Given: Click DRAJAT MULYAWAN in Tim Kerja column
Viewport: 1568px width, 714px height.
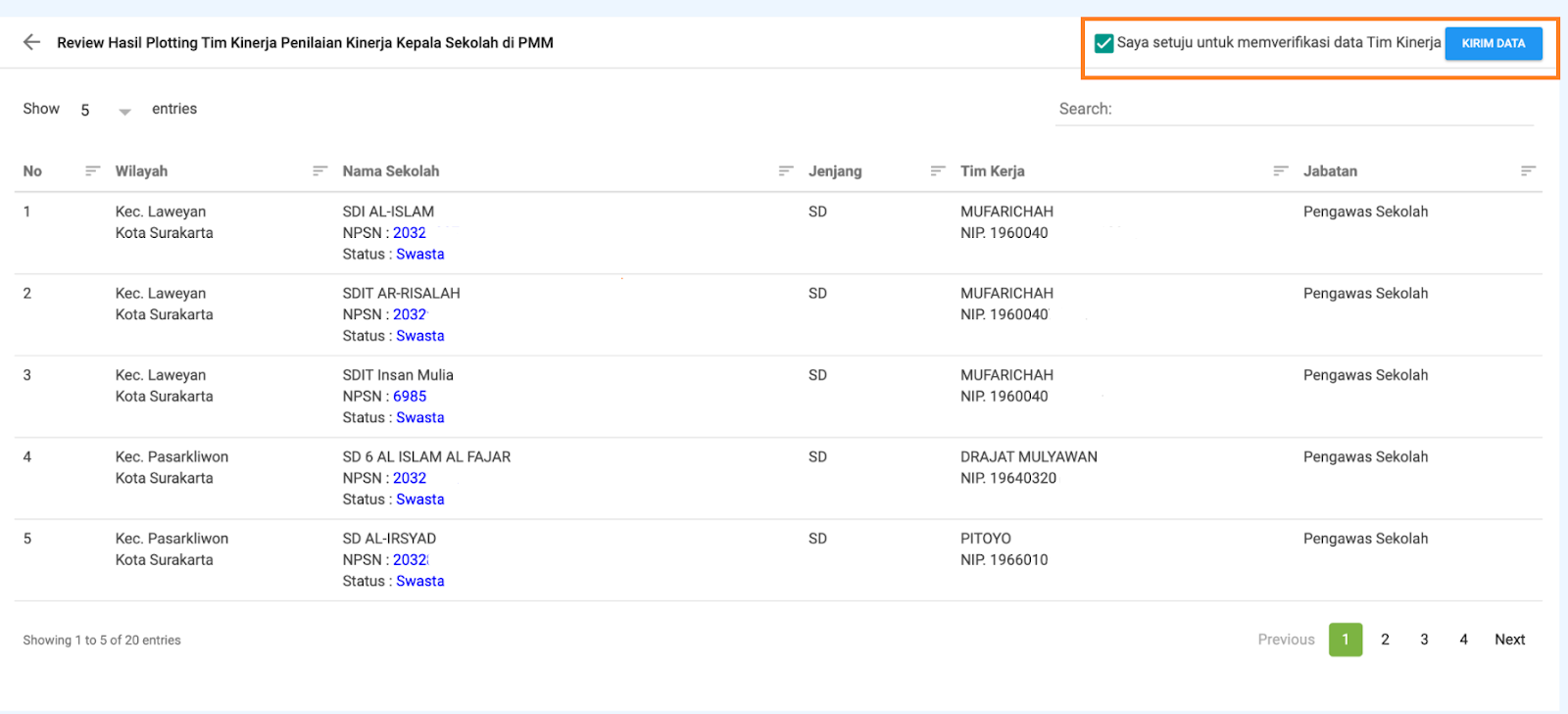Looking at the screenshot, I should point(1029,457).
